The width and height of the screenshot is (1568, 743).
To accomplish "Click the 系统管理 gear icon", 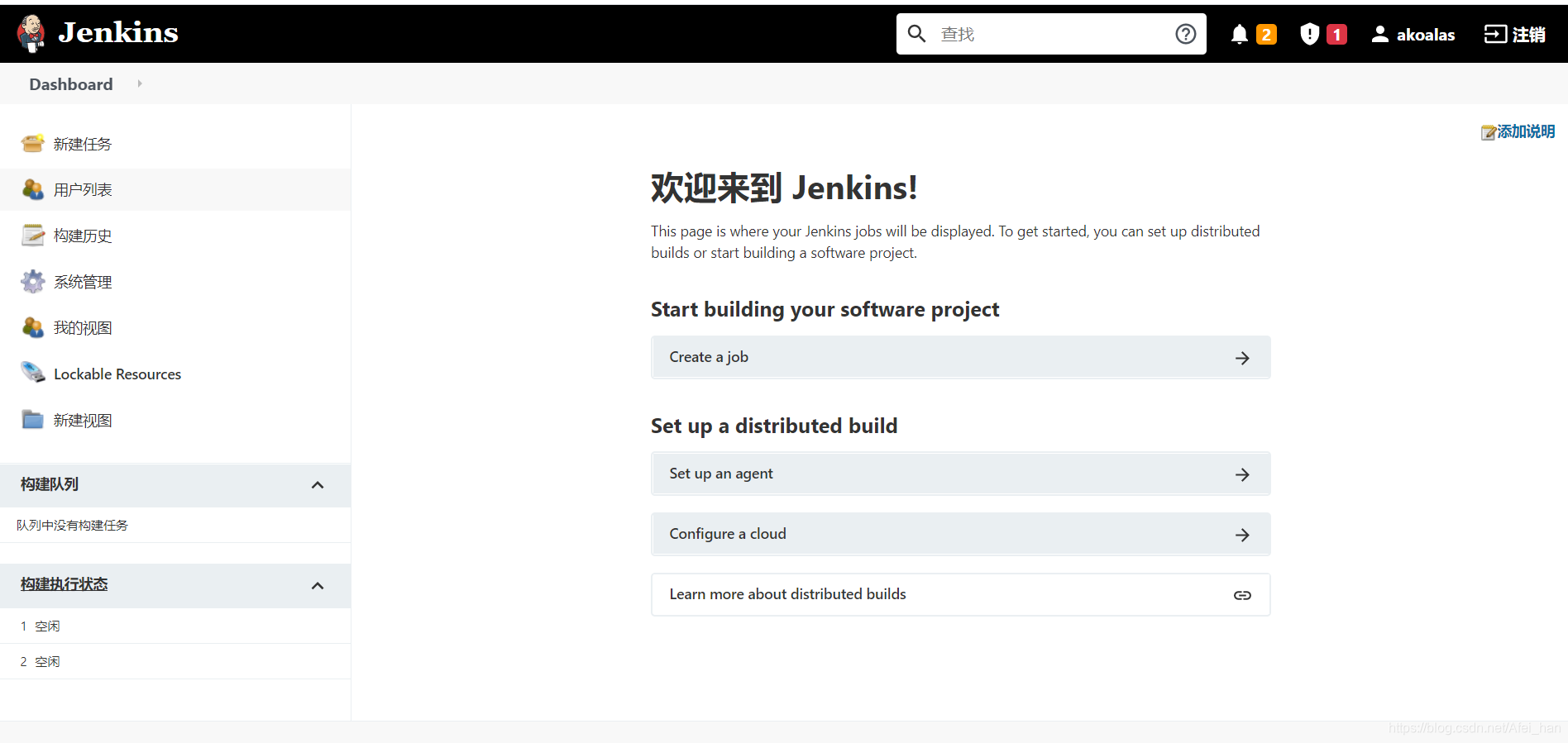I will pyautogui.click(x=32, y=282).
